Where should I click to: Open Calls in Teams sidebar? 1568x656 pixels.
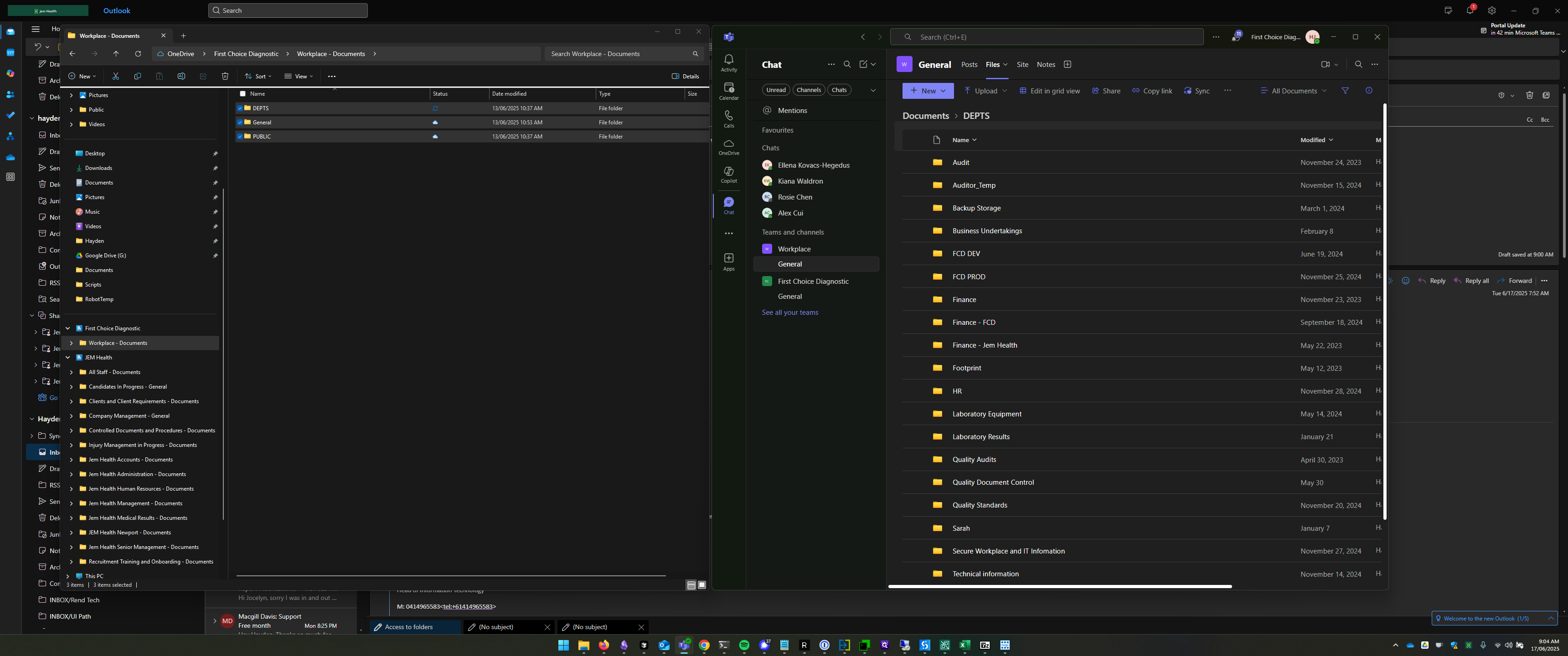point(728,118)
